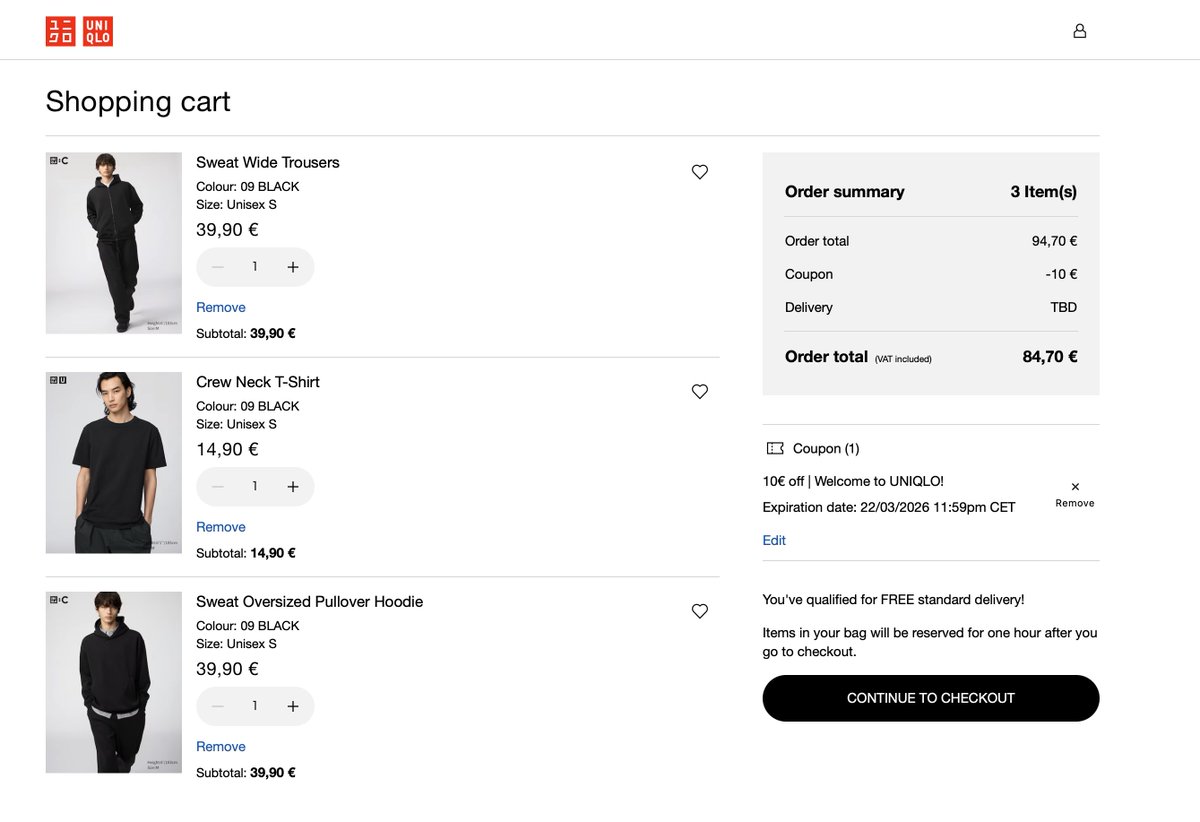Screen dimensions: 1200x822
Task: Decrease Sweat Oversized Pullover Hoodie quantity
Action: pos(217,706)
